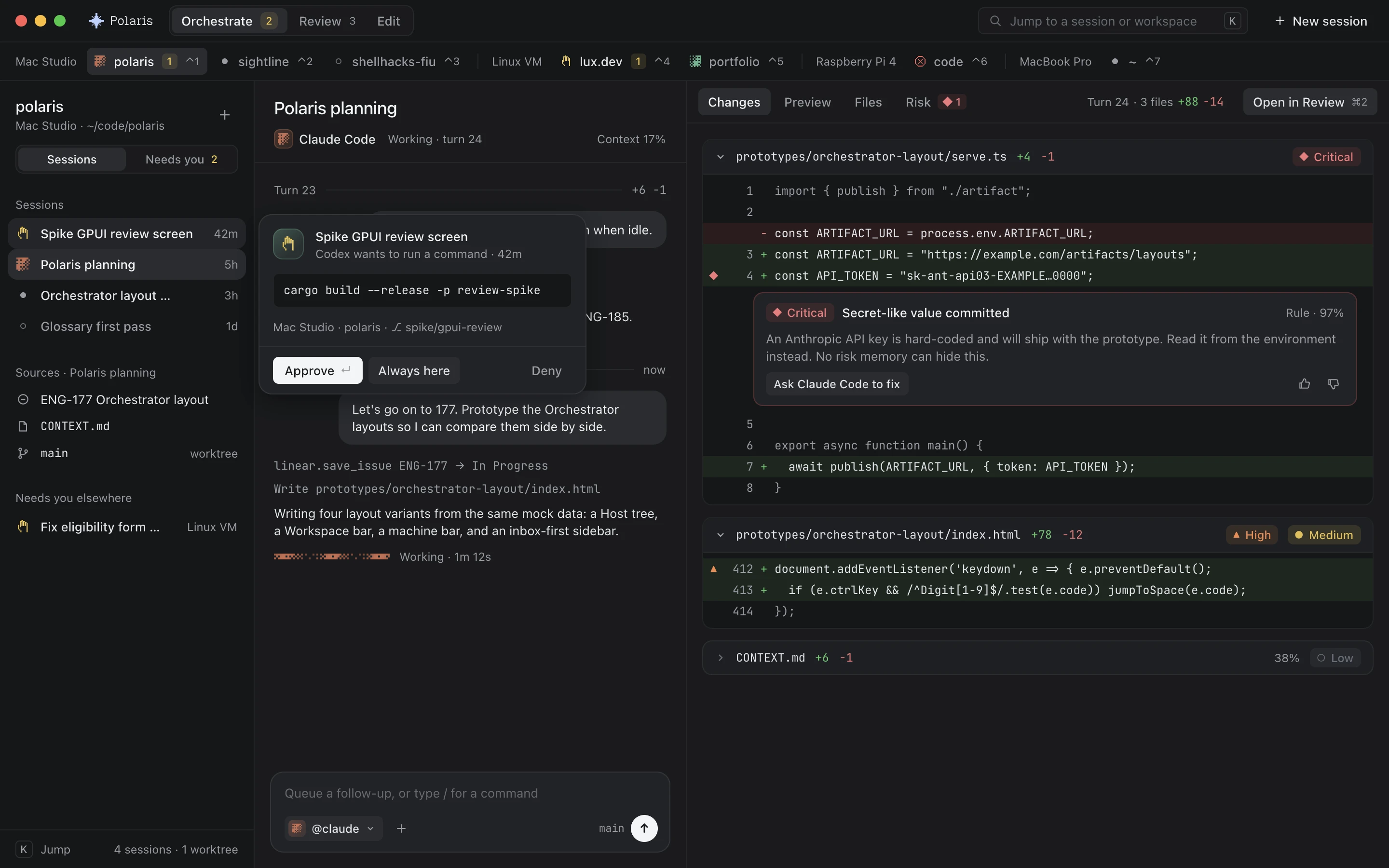Image resolution: width=1389 pixels, height=868 pixels.
Task: Click the thumbs up icon on Critical card
Action: 1304,384
